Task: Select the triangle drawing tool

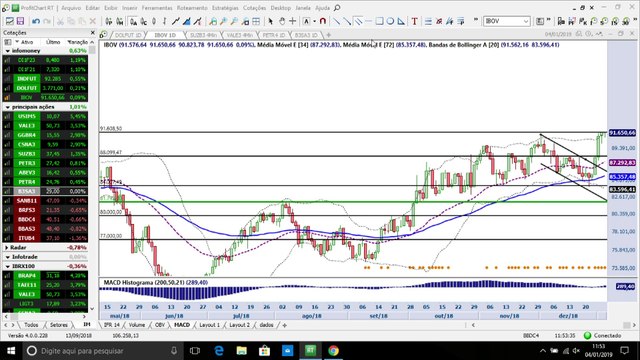Action: pyautogui.click(x=401, y=21)
